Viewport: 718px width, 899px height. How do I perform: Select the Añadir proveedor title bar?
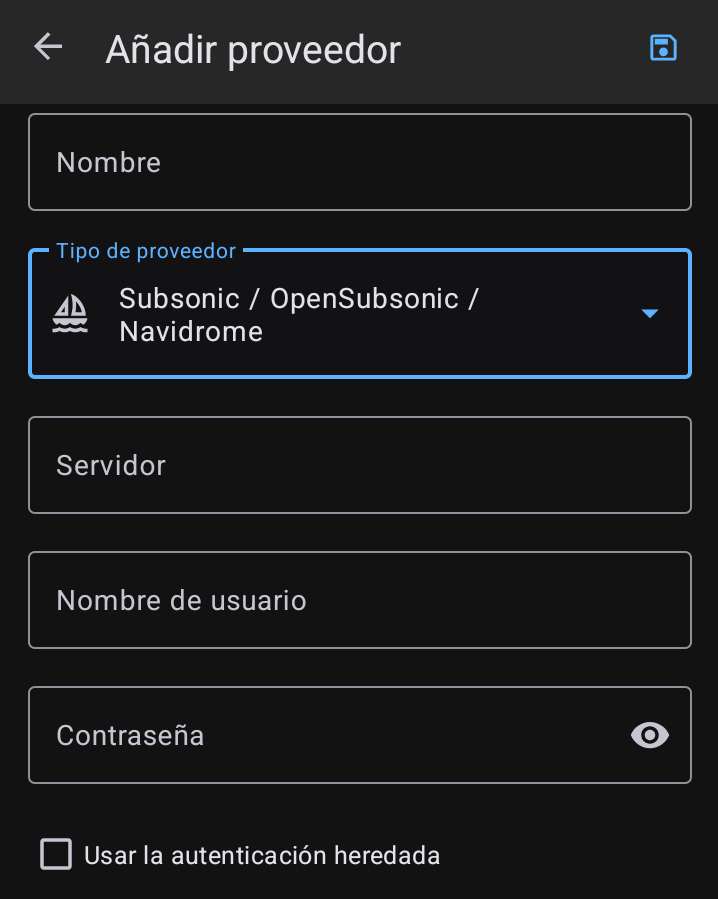(252, 49)
